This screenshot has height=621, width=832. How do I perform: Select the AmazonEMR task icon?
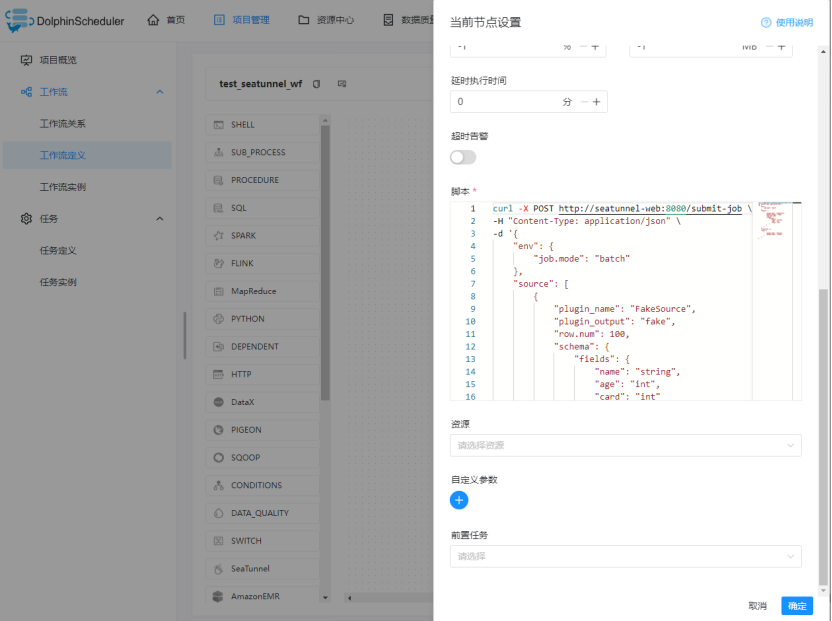[x=219, y=596]
